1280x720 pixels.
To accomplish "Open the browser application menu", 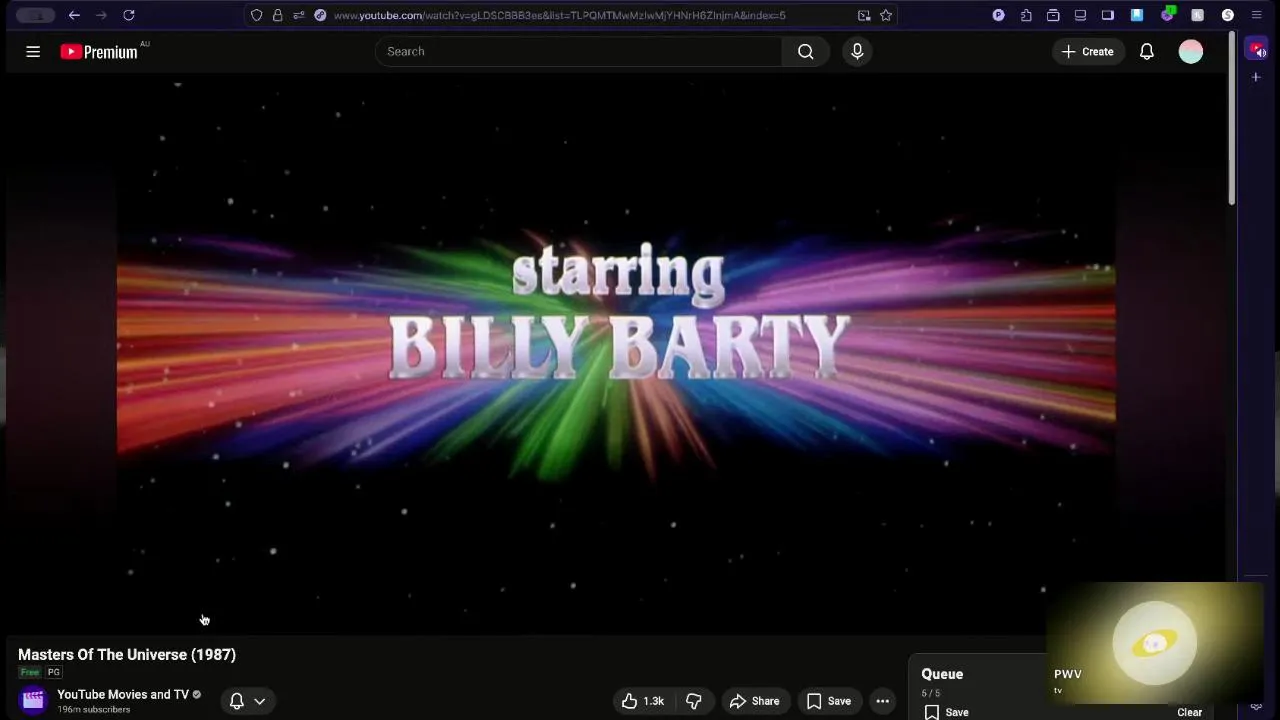I will 1257,15.
